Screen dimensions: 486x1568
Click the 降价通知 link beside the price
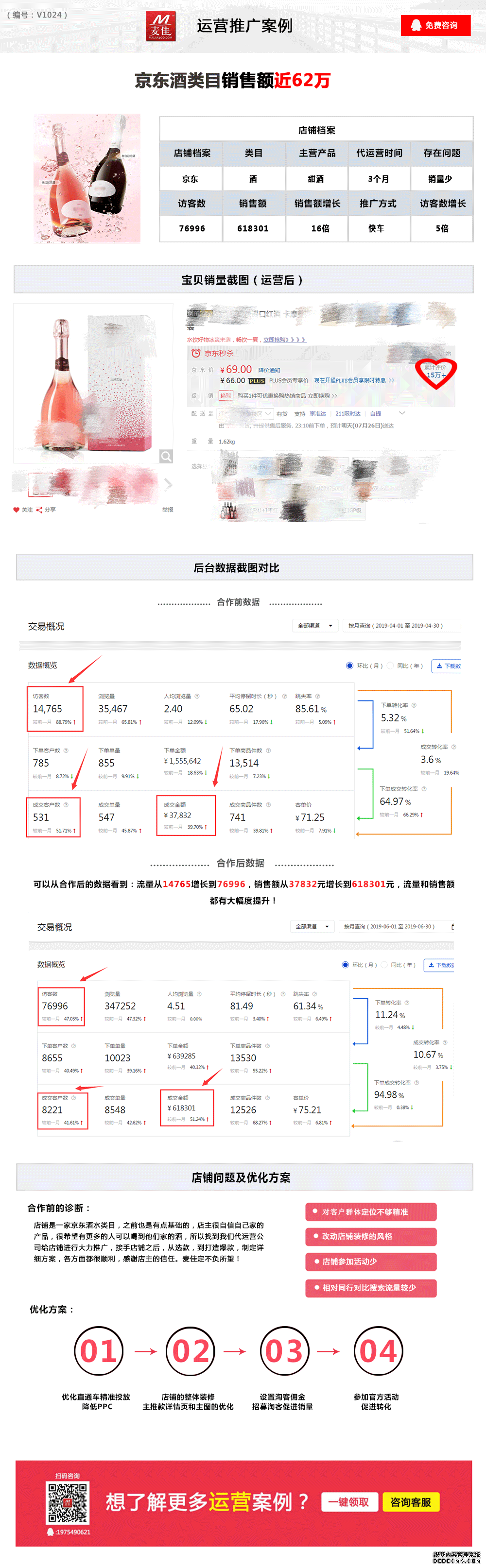[x=269, y=370]
